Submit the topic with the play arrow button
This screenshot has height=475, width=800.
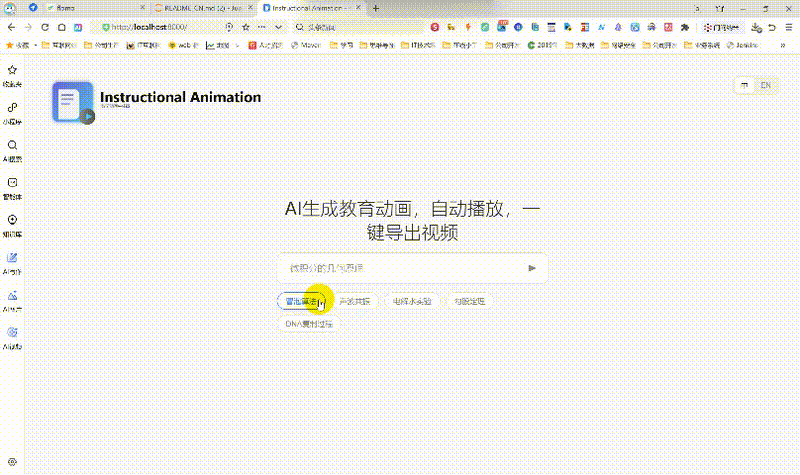(532, 268)
